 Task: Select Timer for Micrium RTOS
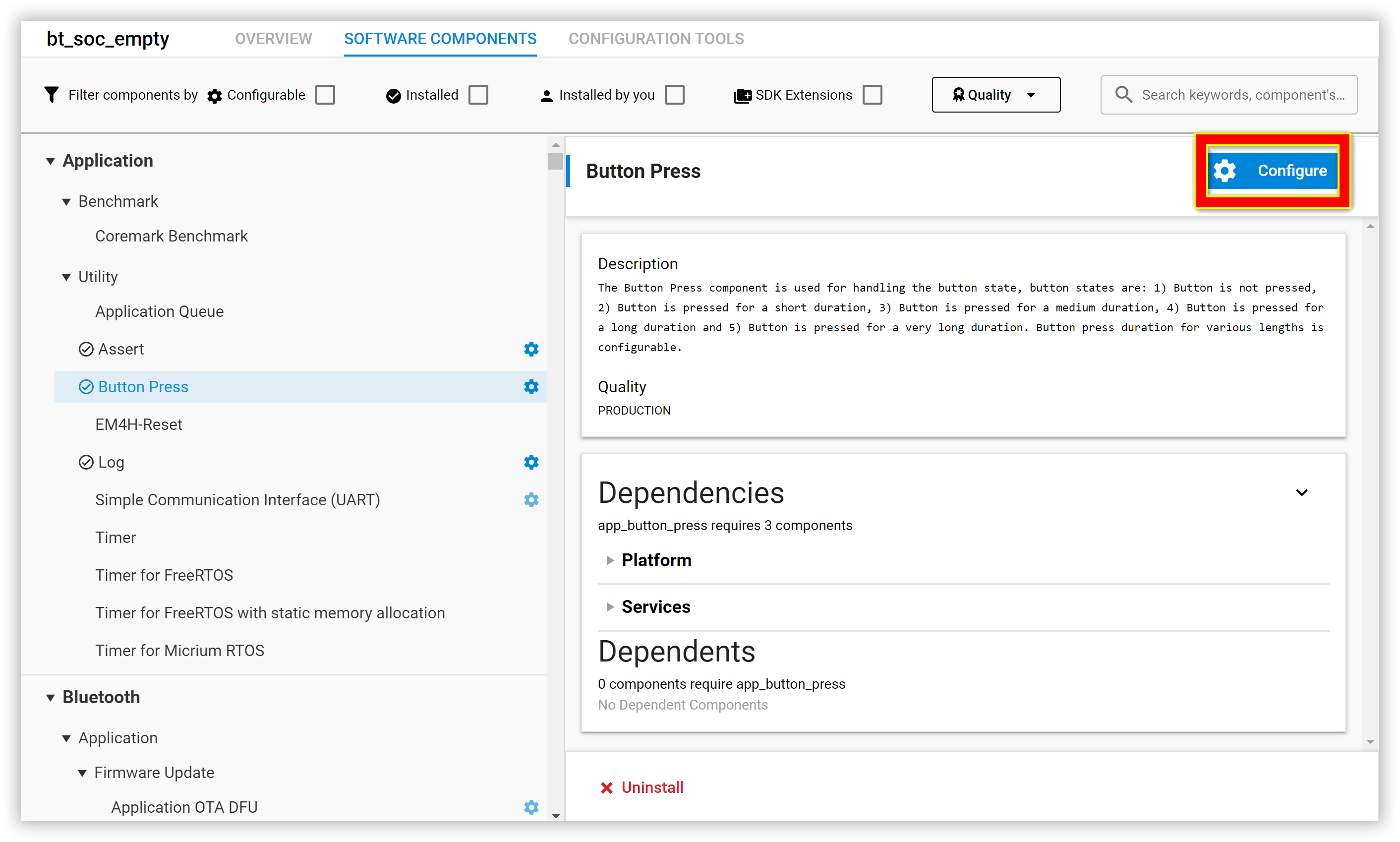(179, 651)
